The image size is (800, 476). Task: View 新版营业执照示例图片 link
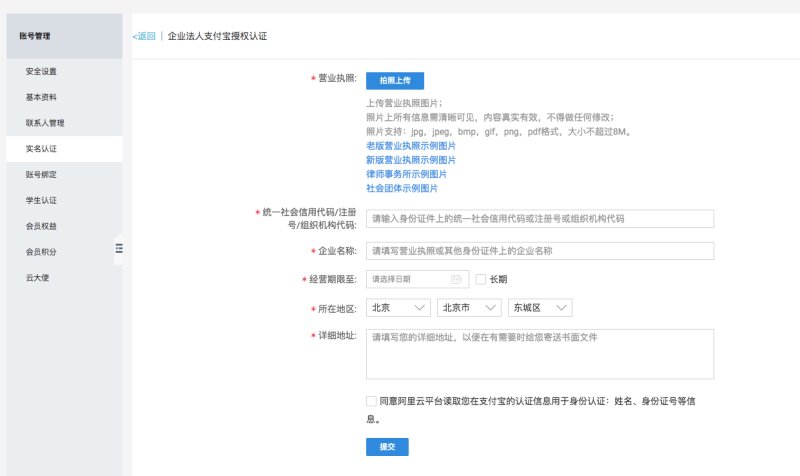[x=411, y=160]
